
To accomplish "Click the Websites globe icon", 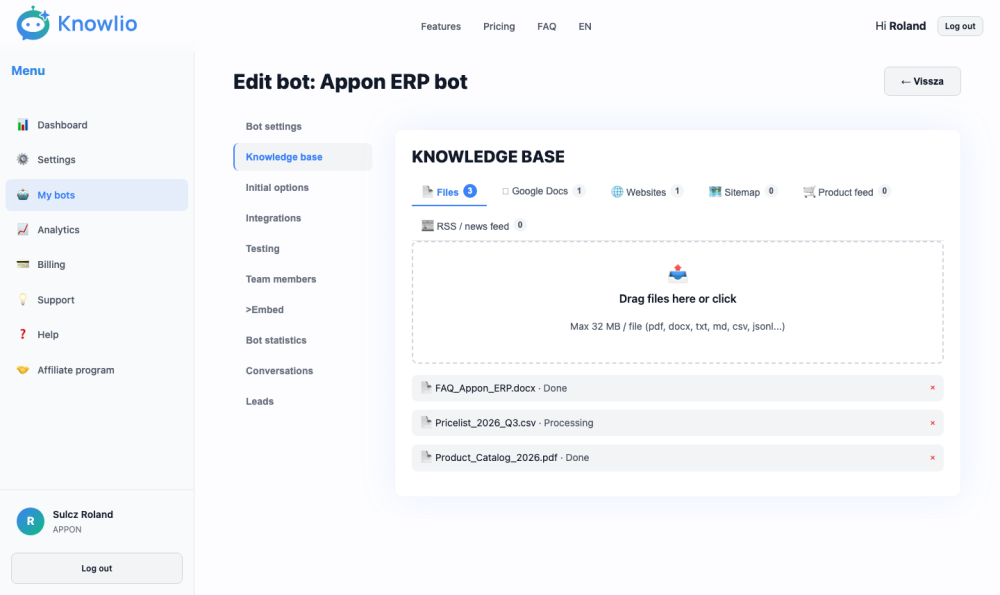I will coord(617,191).
